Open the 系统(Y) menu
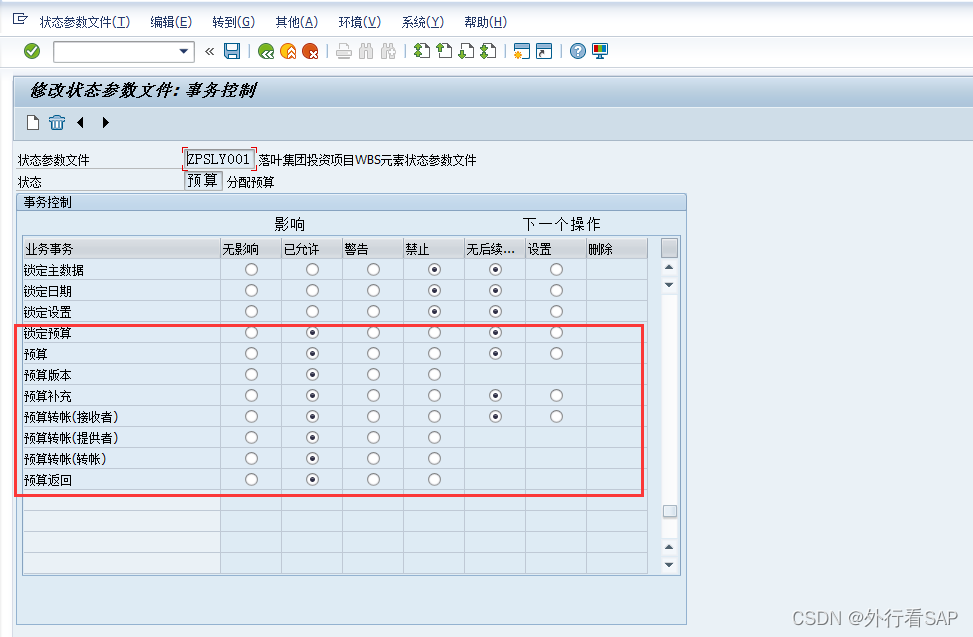Image resolution: width=973 pixels, height=637 pixels. pos(423,22)
